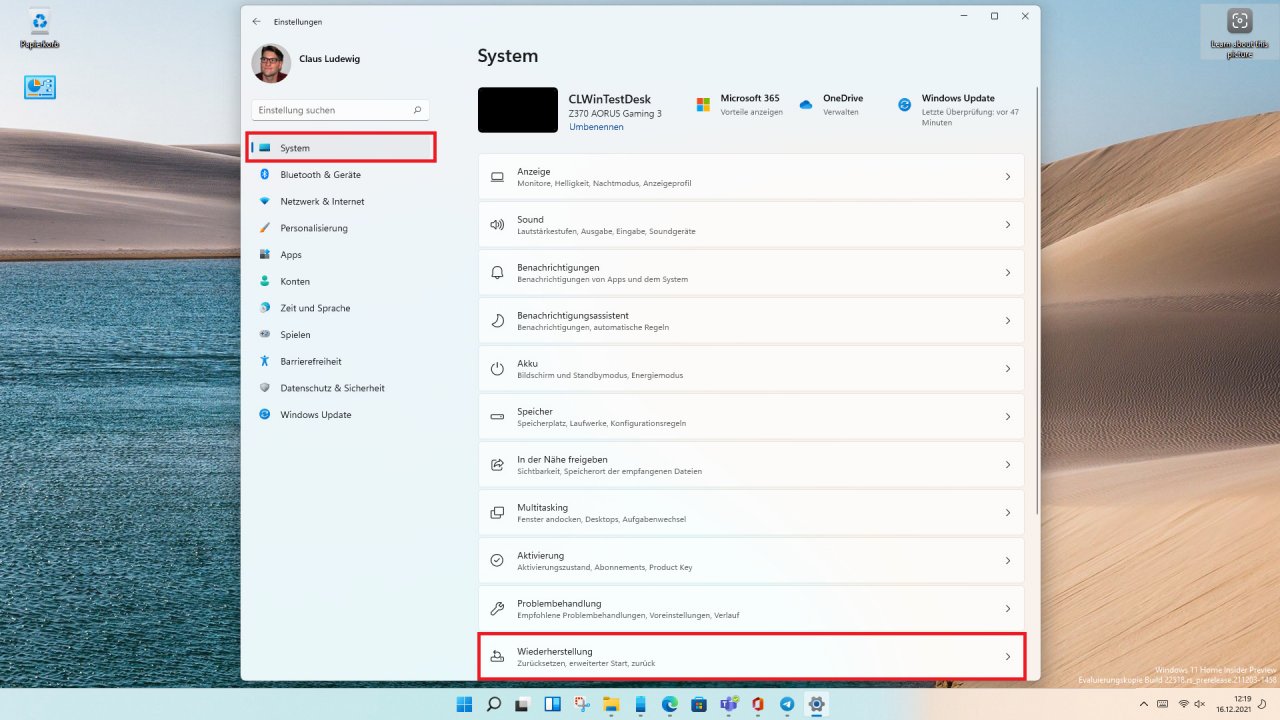Click the wrench icon for Problembehandlung
This screenshot has height=720, width=1280.
coord(497,609)
